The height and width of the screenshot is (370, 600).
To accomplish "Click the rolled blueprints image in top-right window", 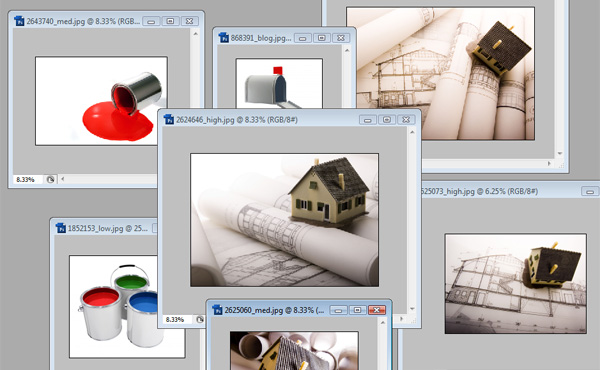I will pos(440,73).
